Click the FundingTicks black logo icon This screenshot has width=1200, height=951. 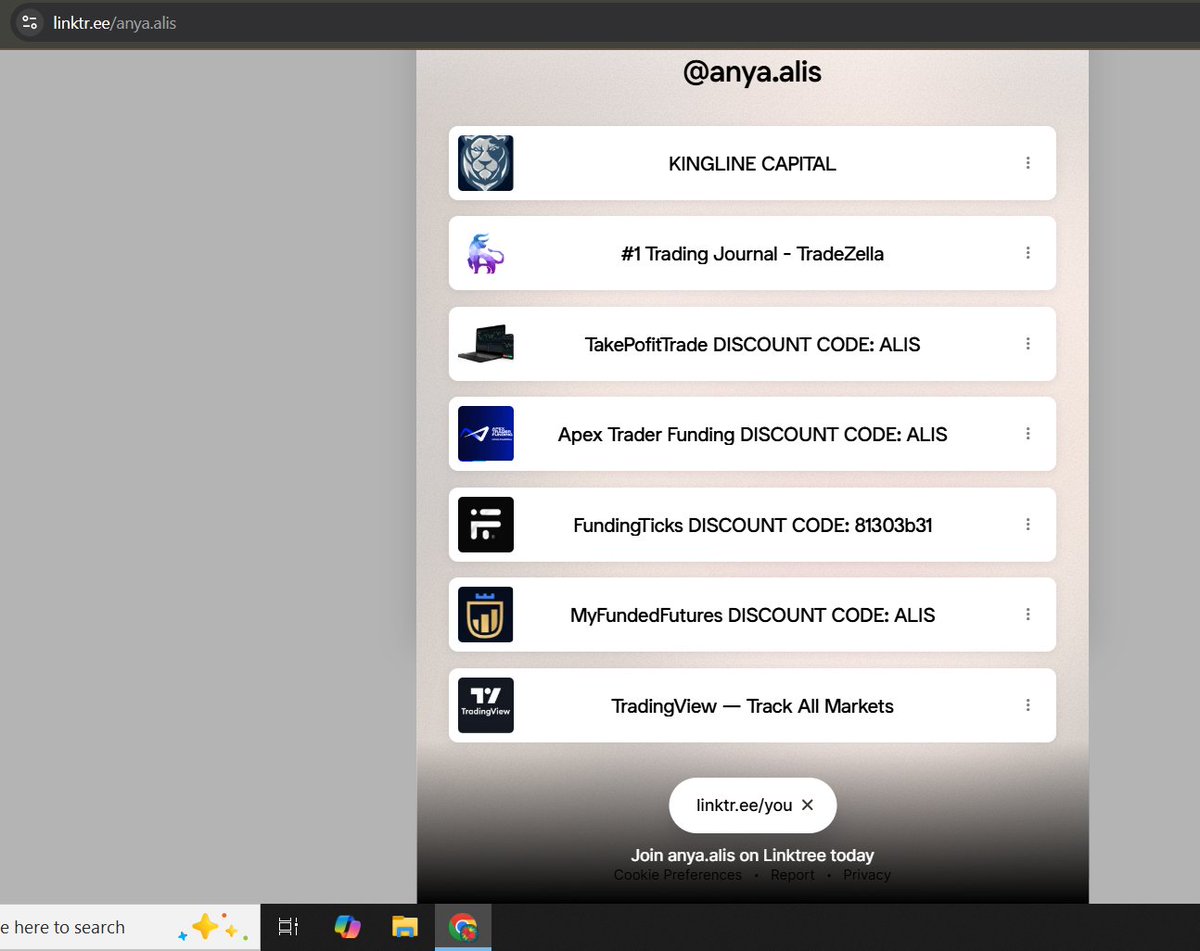(x=486, y=524)
